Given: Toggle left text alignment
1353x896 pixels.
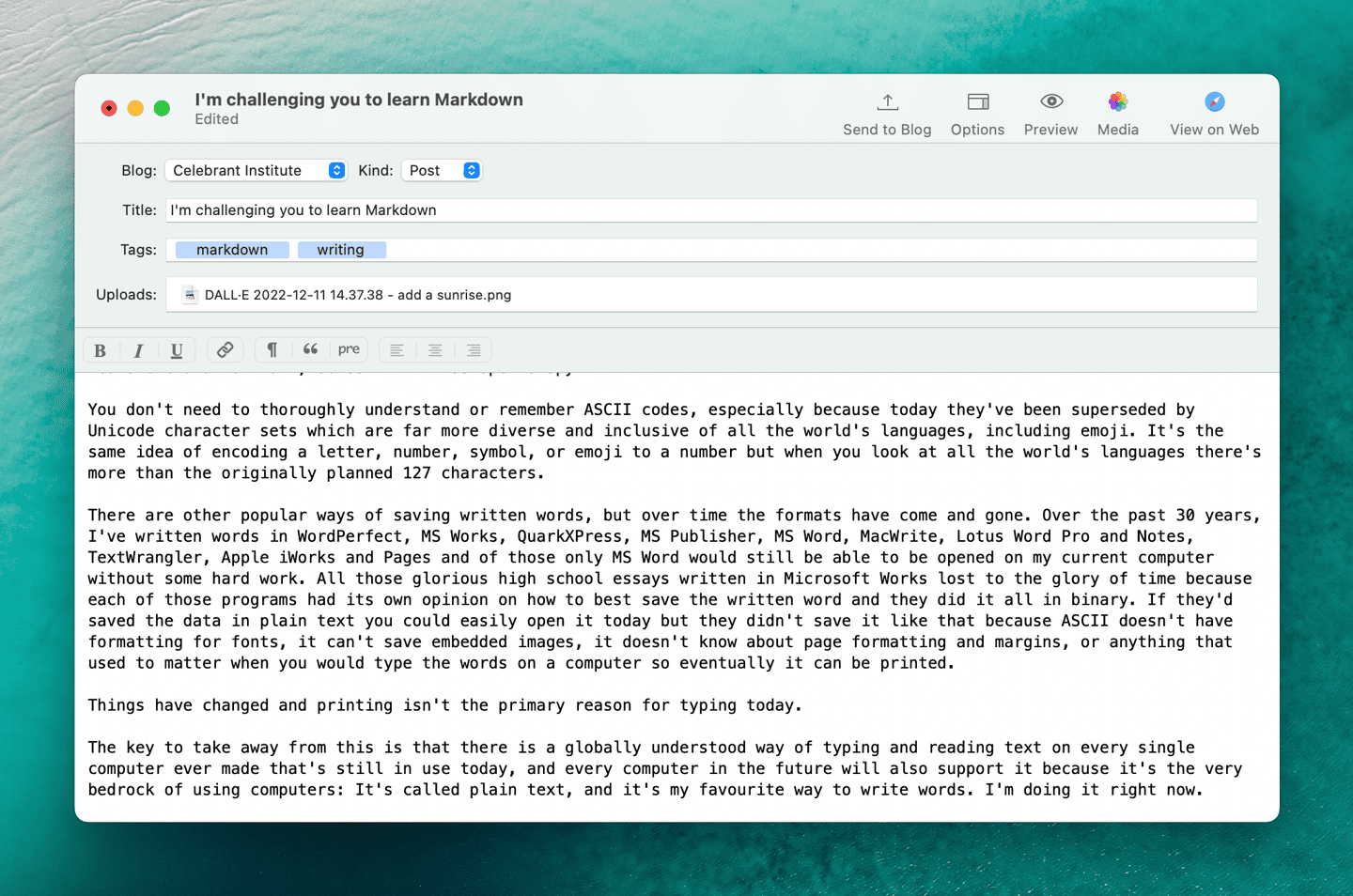Looking at the screenshot, I should point(397,349).
